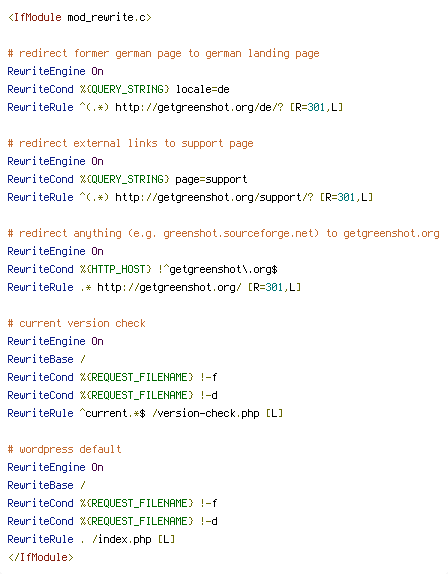Click the '# wordpress default' comment
This screenshot has height=574, width=448.
pyautogui.click(x=64, y=449)
